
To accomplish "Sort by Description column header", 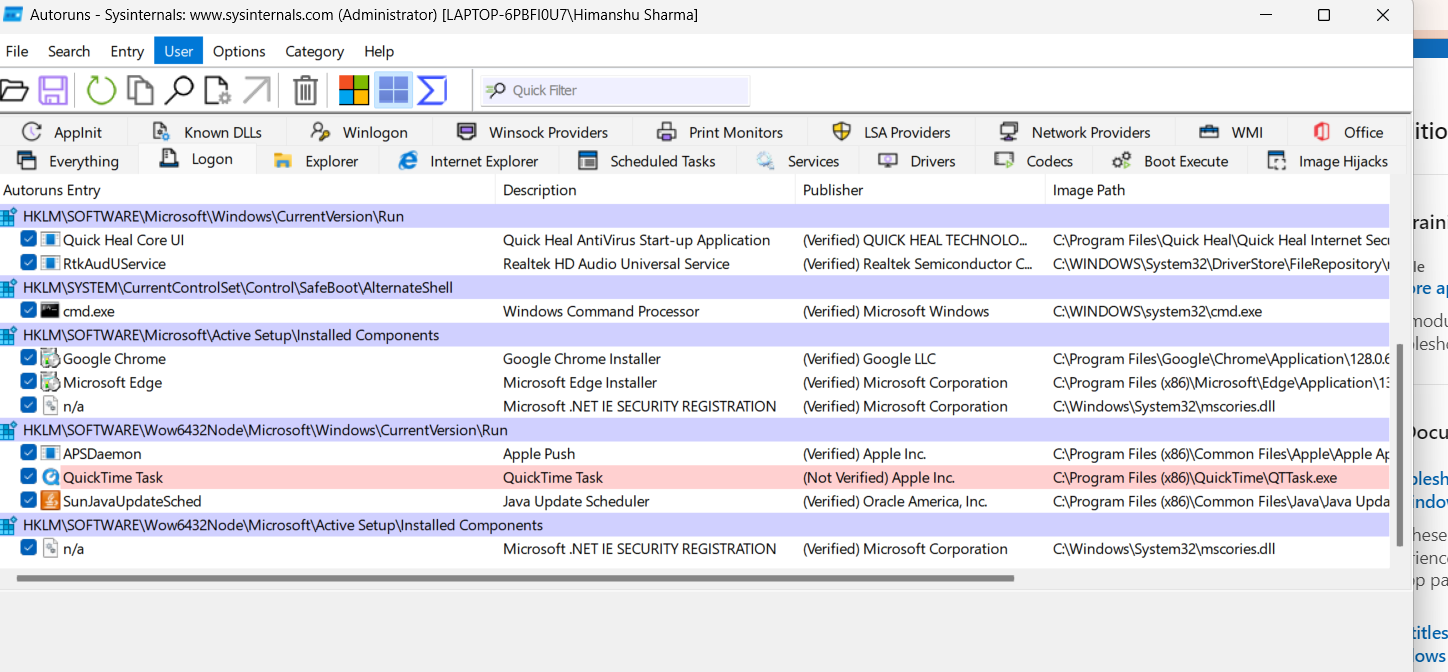I will pos(646,190).
